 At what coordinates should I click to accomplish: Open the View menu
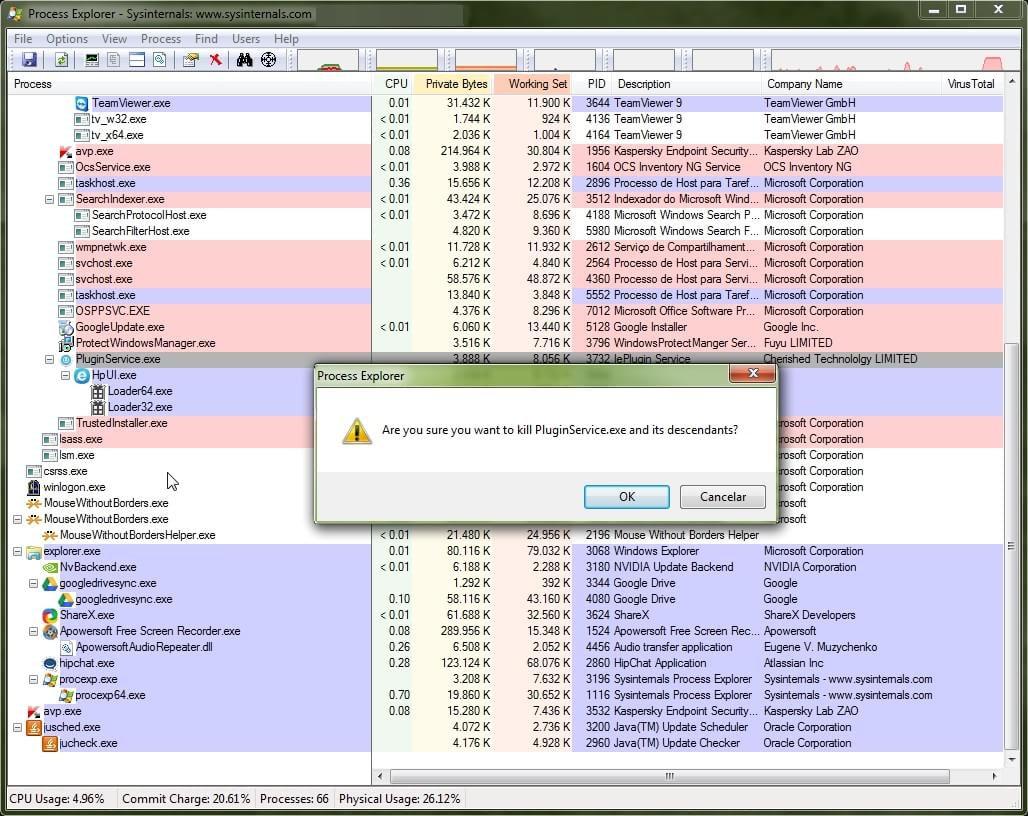pos(114,39)
